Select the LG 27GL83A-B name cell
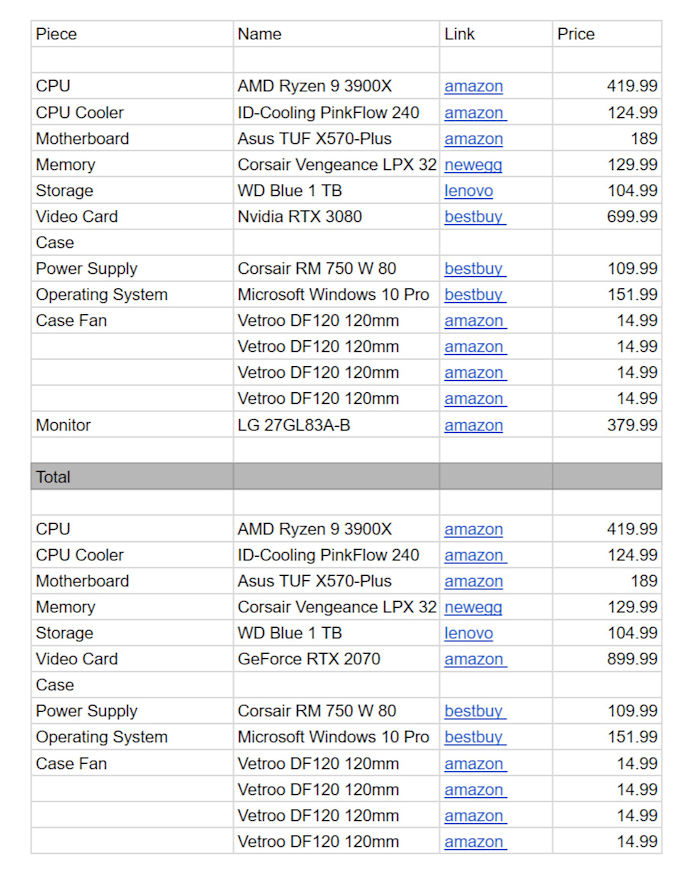 click(336, 425)
